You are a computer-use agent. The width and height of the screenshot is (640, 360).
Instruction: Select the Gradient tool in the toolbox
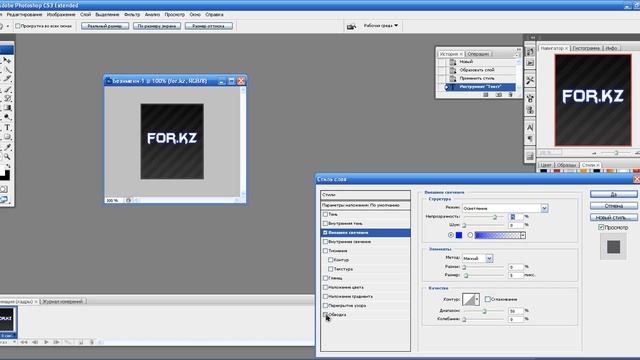coord(7,108)
